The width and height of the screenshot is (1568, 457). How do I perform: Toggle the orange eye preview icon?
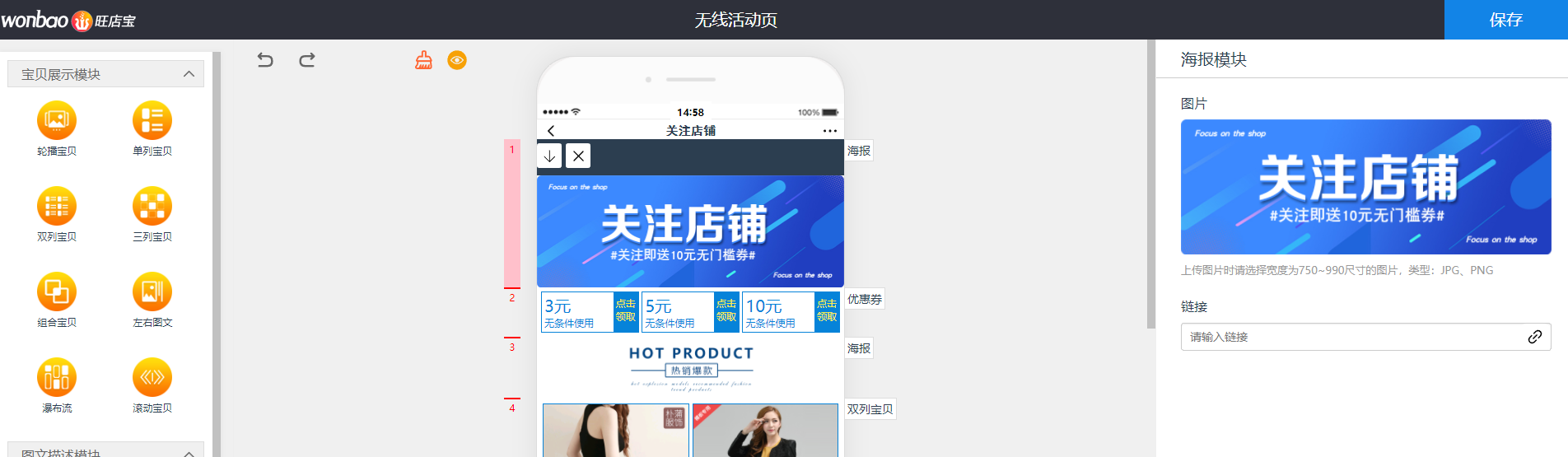coord(457,60)
